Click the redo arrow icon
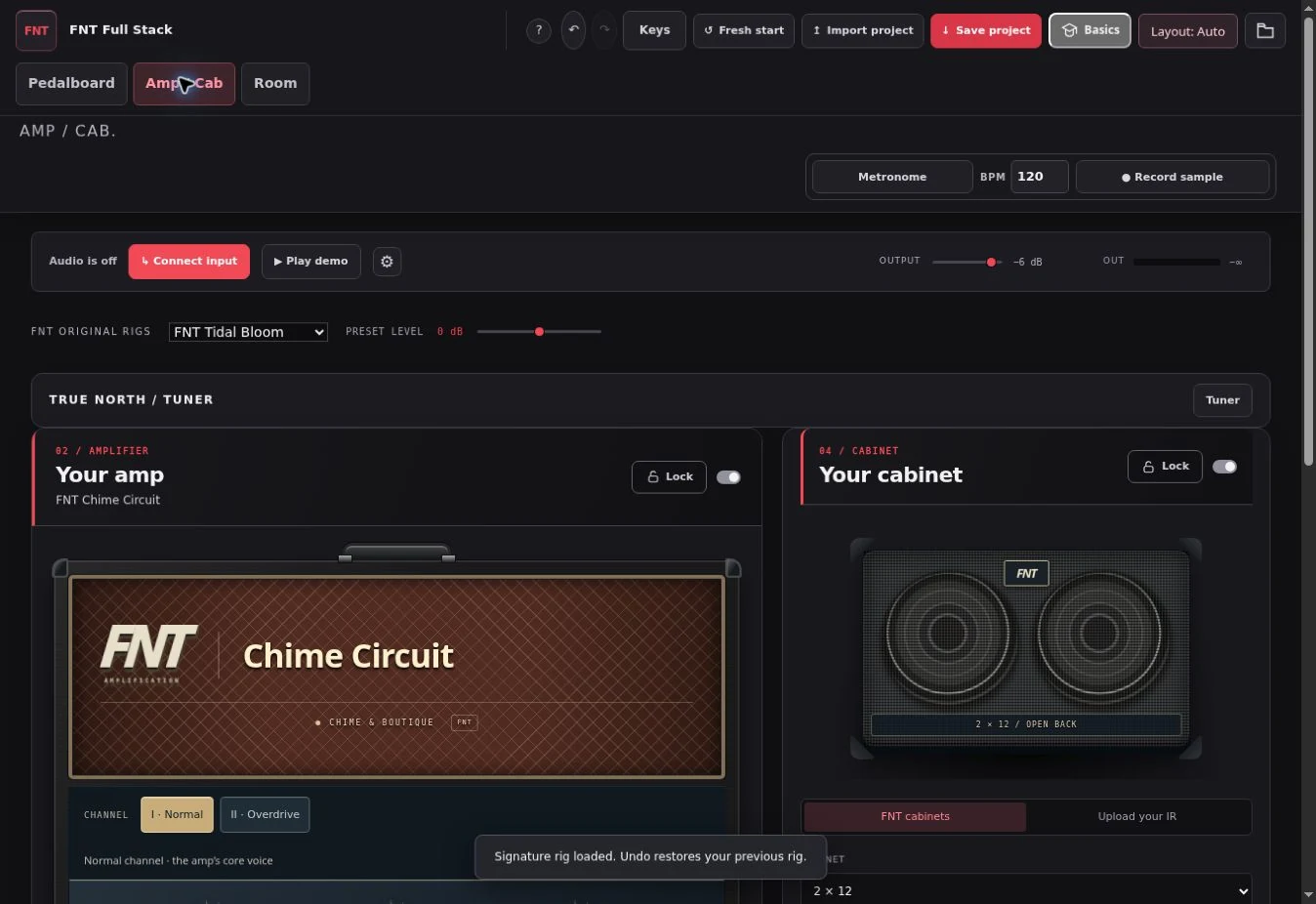This screenshot has height=904, width=1316. 604,30
